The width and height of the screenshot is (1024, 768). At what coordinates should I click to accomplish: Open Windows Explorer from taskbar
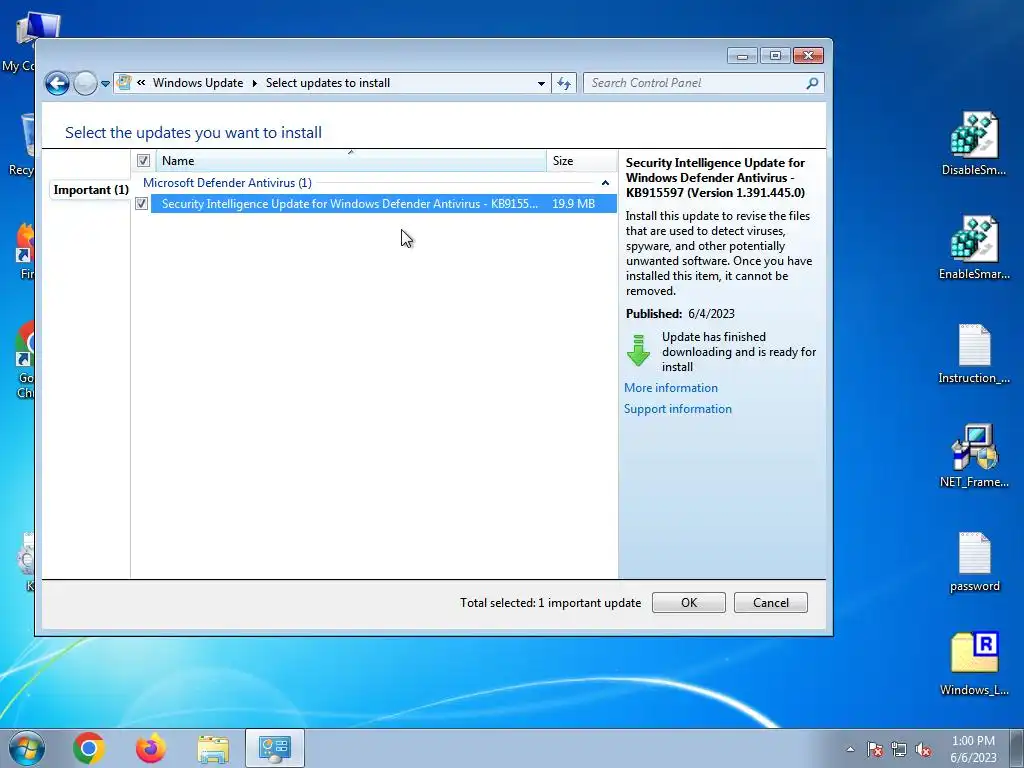coord(213,749)
